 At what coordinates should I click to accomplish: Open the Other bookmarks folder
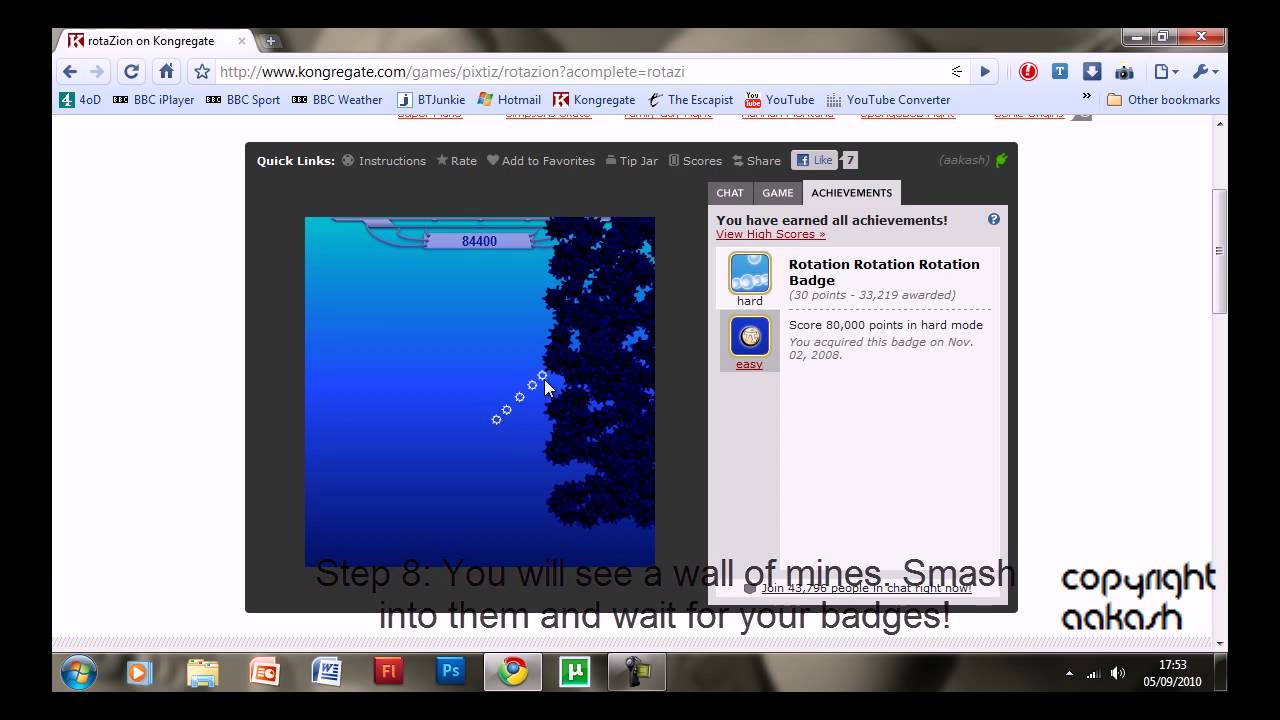pyautogui.click(x=1163, y=100)
